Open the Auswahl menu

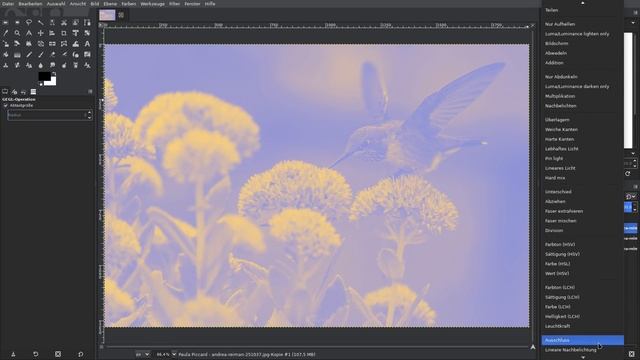[56, 4]
